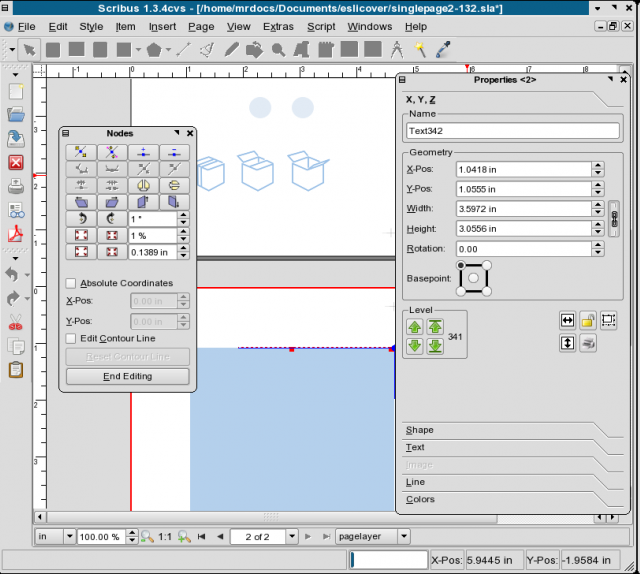This screenshot has width=640, height=574.
Task: Enable the Absolute Coordinates checkbox
Action: click(x=71, y=283)
